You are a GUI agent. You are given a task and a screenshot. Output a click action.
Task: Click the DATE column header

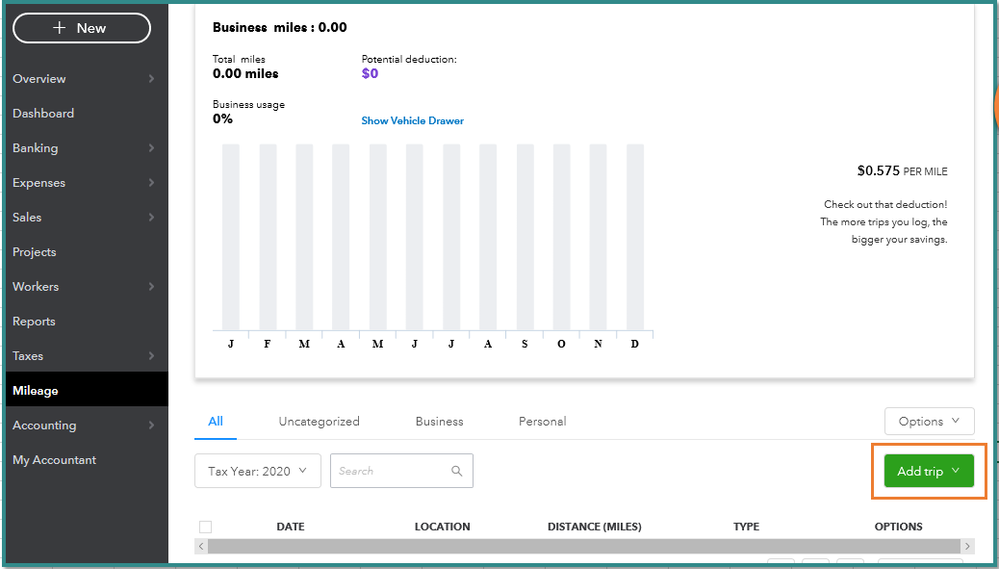(291, 526)
